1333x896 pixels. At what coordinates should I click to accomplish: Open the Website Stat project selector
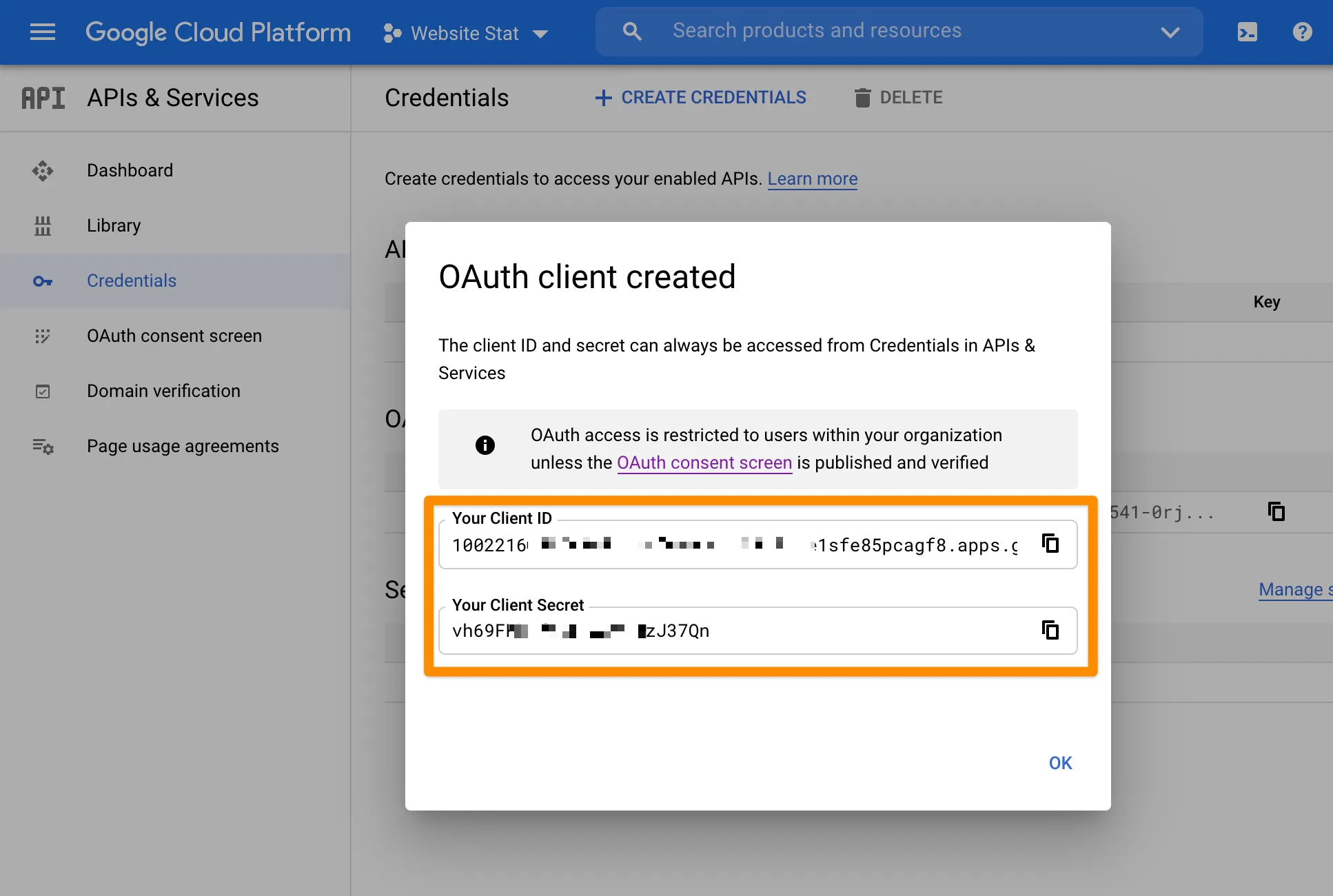[x=466, y=33]
